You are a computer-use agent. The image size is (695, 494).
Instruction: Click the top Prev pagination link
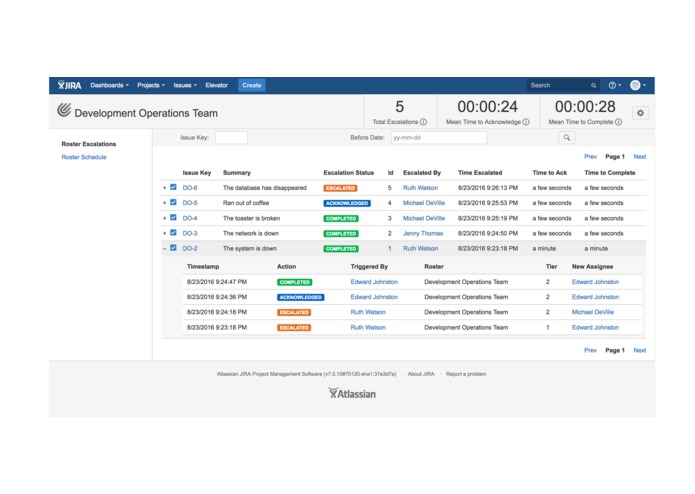(x=590, y=156)
